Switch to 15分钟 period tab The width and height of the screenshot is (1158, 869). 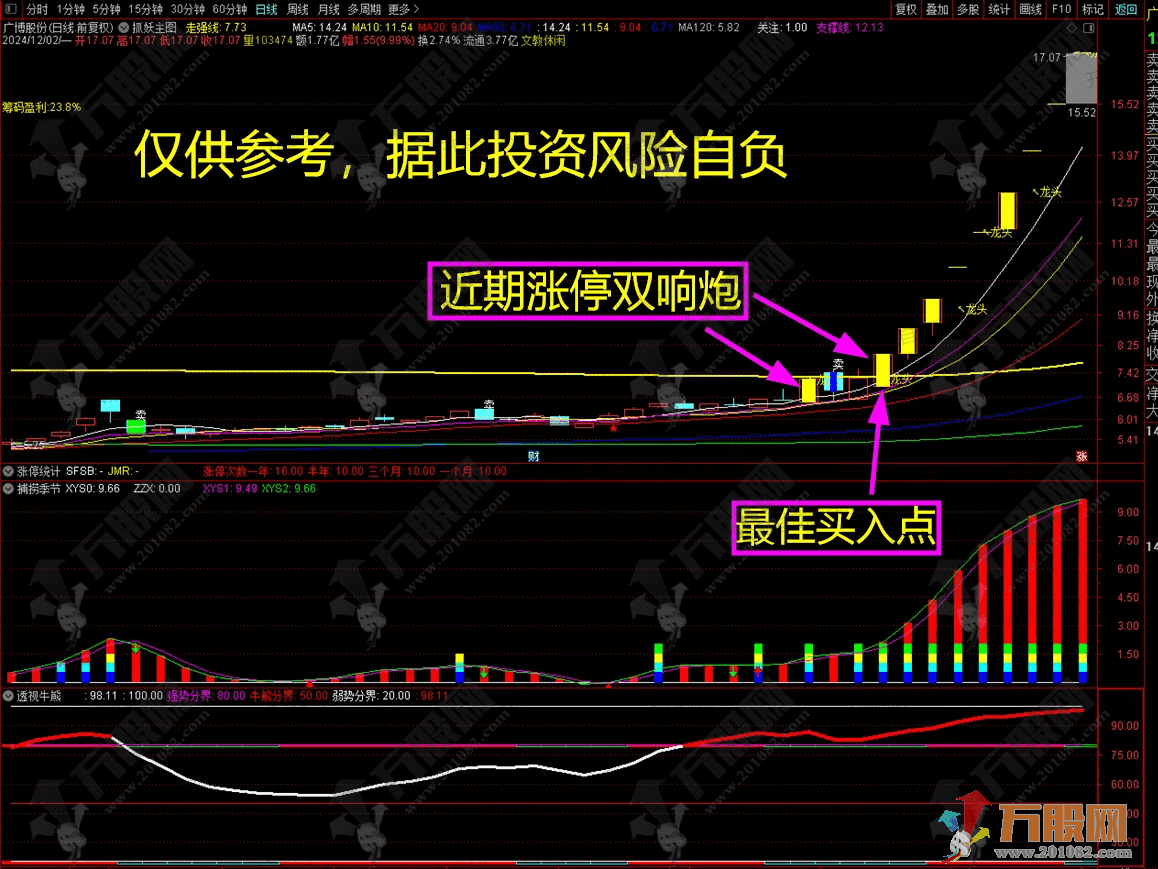[x=145, y=10]
